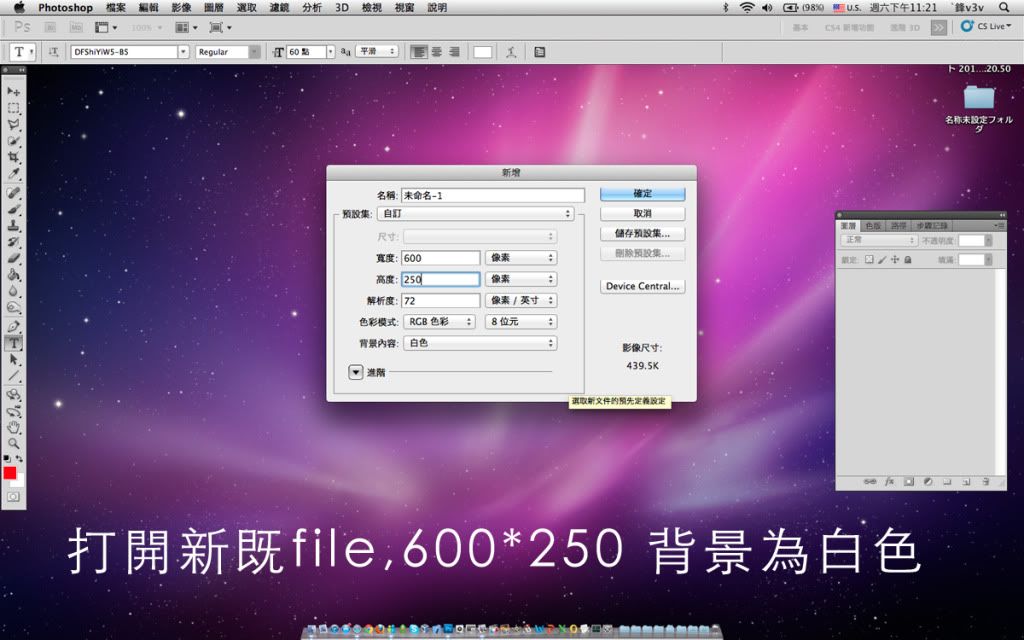
Task: Expand the 進階 advanced options triangle
Action: pos(356,372)
